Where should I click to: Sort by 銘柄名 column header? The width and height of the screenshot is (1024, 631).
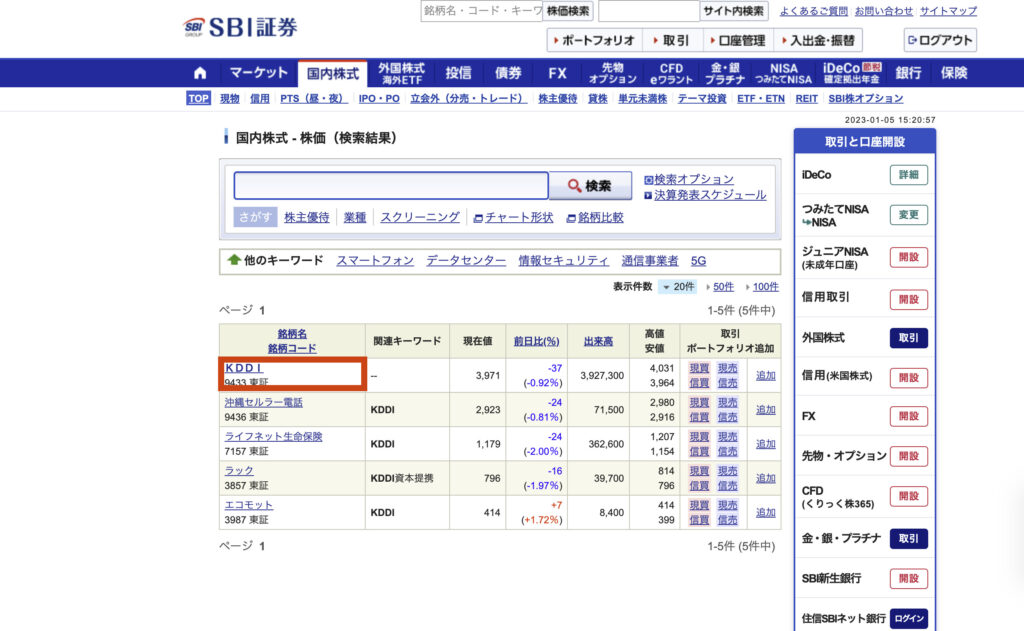292,334
